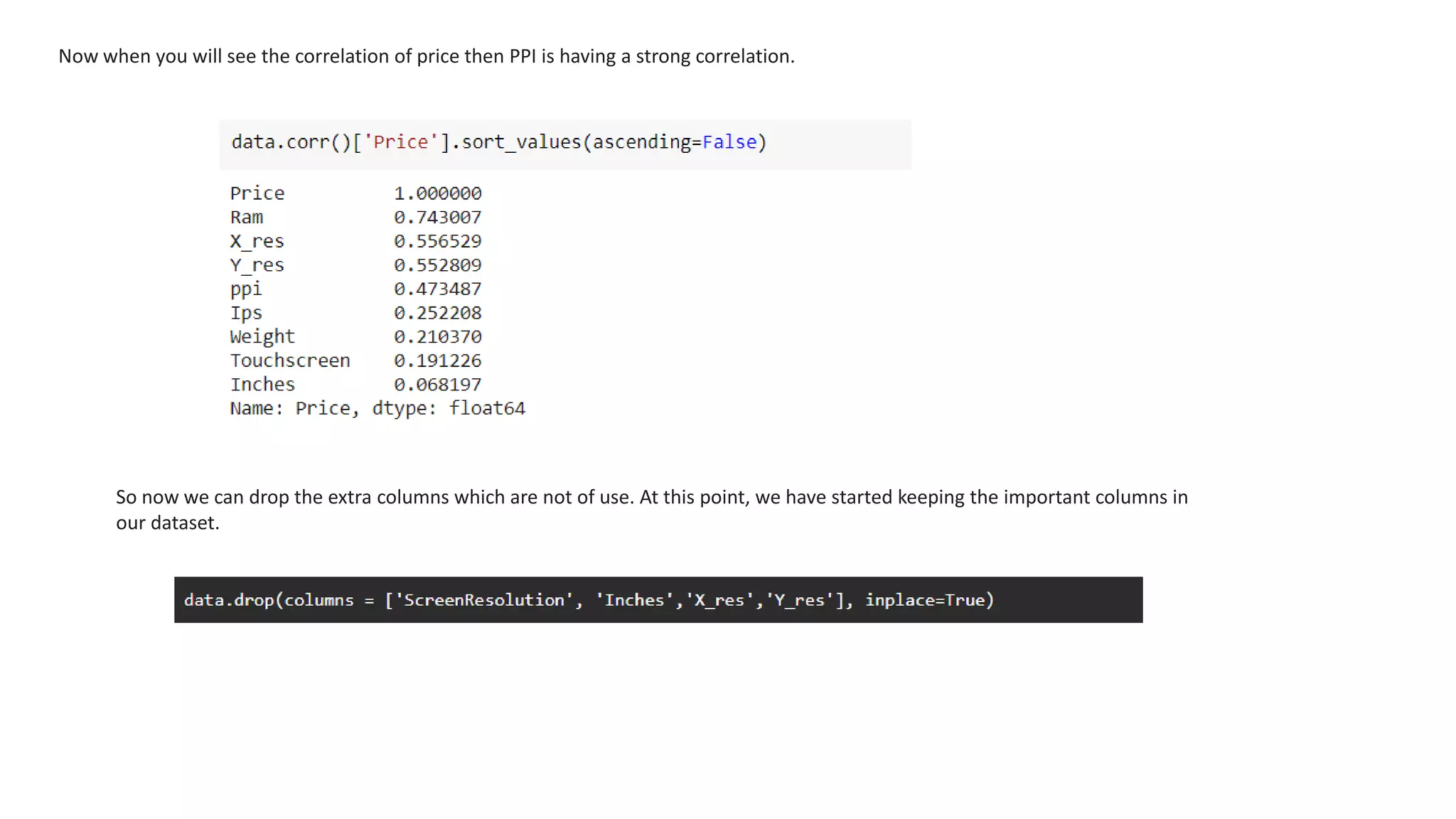Click the 'Name: Price, dtype: float64' line
The image size is (1456, 819).
(378, 409)
